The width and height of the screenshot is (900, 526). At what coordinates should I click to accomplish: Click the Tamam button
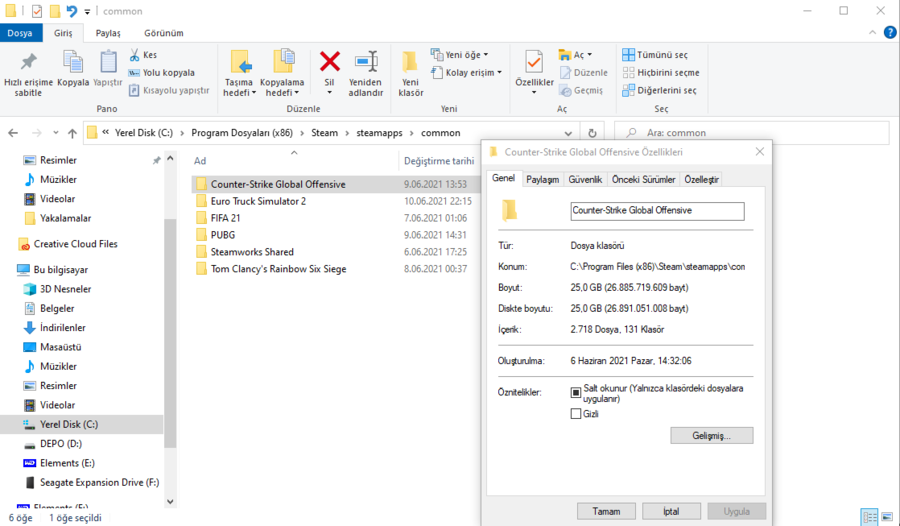(x=606, y=511)
